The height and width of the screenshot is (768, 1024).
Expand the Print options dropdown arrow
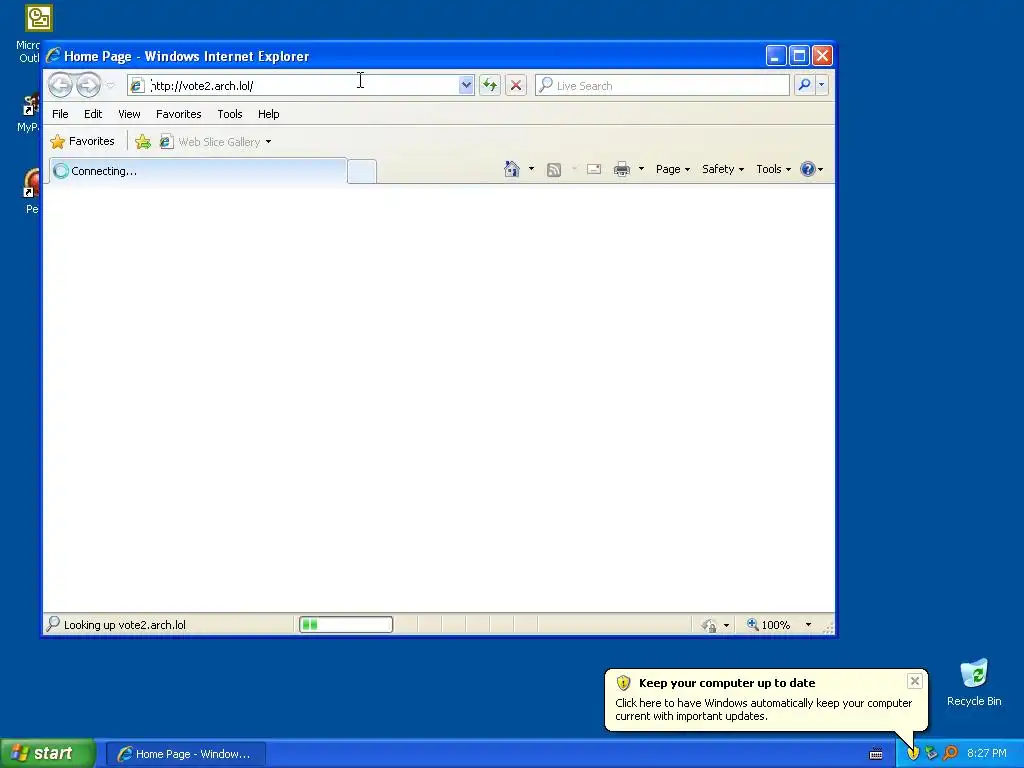641,169
